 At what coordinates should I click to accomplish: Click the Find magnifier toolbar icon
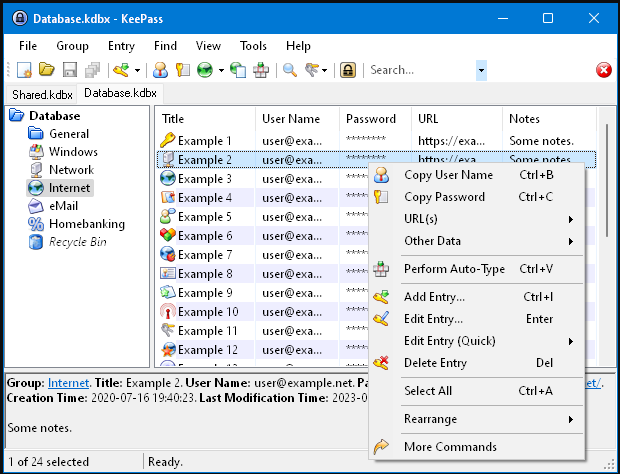point(290,70)
